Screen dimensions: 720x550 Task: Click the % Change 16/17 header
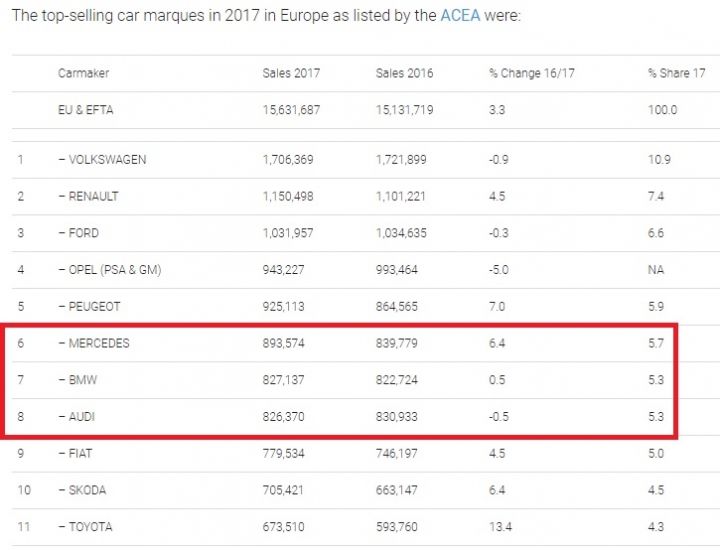532,73
